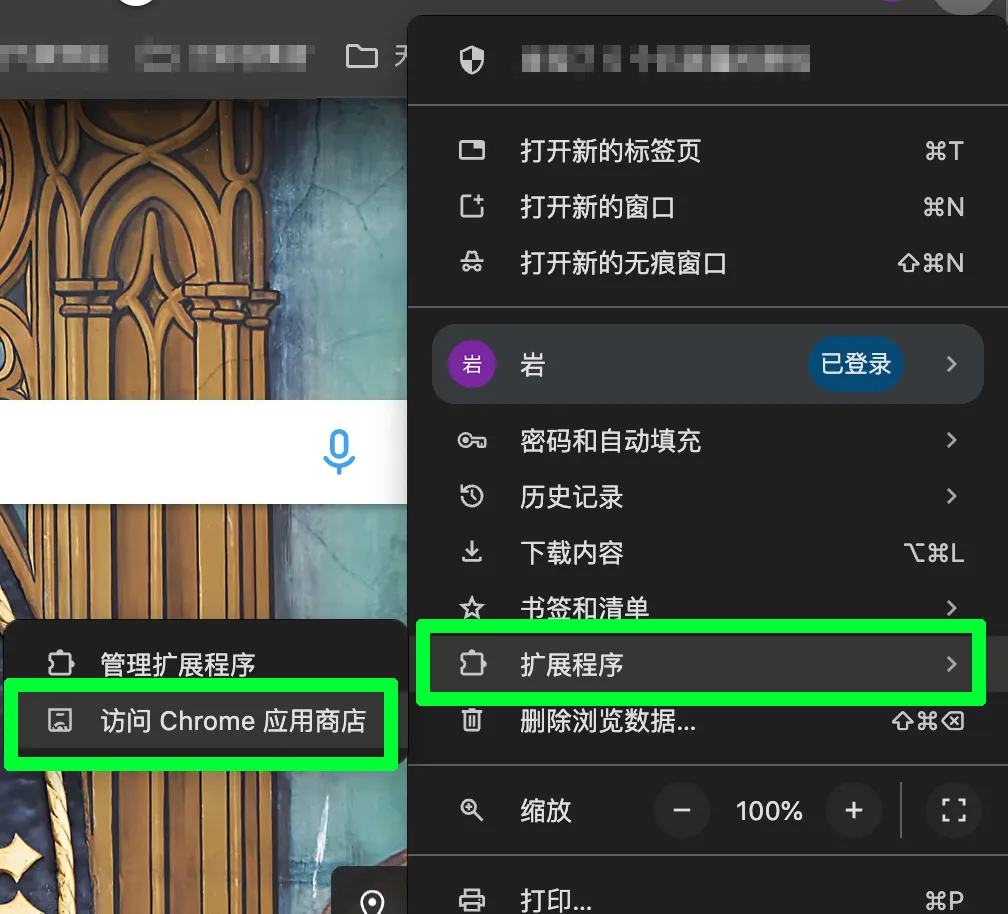Click the purple 岩 profile avatar
Image resolution: width=1008 pixels, height=914 pixels.
tap(472, 364)
